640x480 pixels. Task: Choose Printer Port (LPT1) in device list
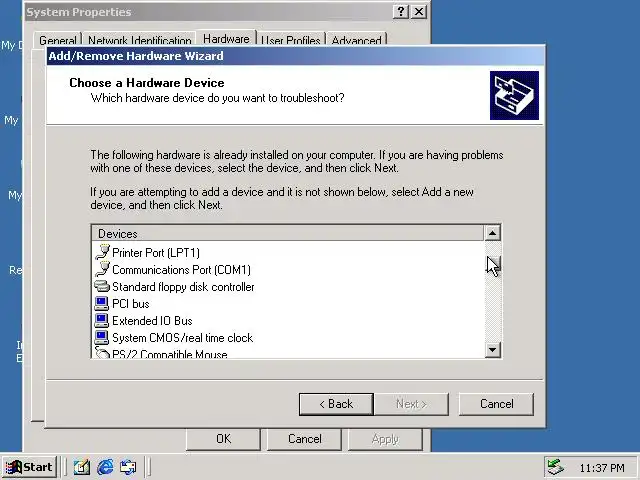[156, 253]
